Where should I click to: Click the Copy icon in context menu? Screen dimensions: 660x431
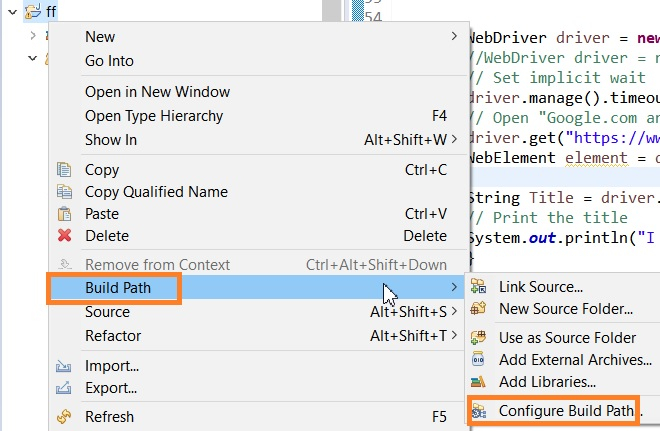tap(65, 170)
